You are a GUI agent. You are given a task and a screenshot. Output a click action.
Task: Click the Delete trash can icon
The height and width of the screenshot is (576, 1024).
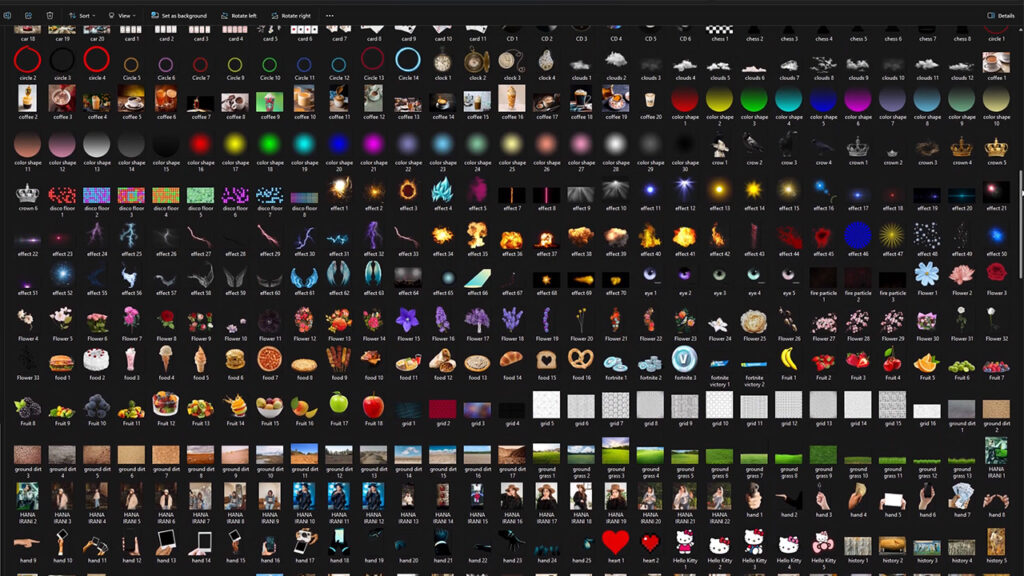point(50,16)
